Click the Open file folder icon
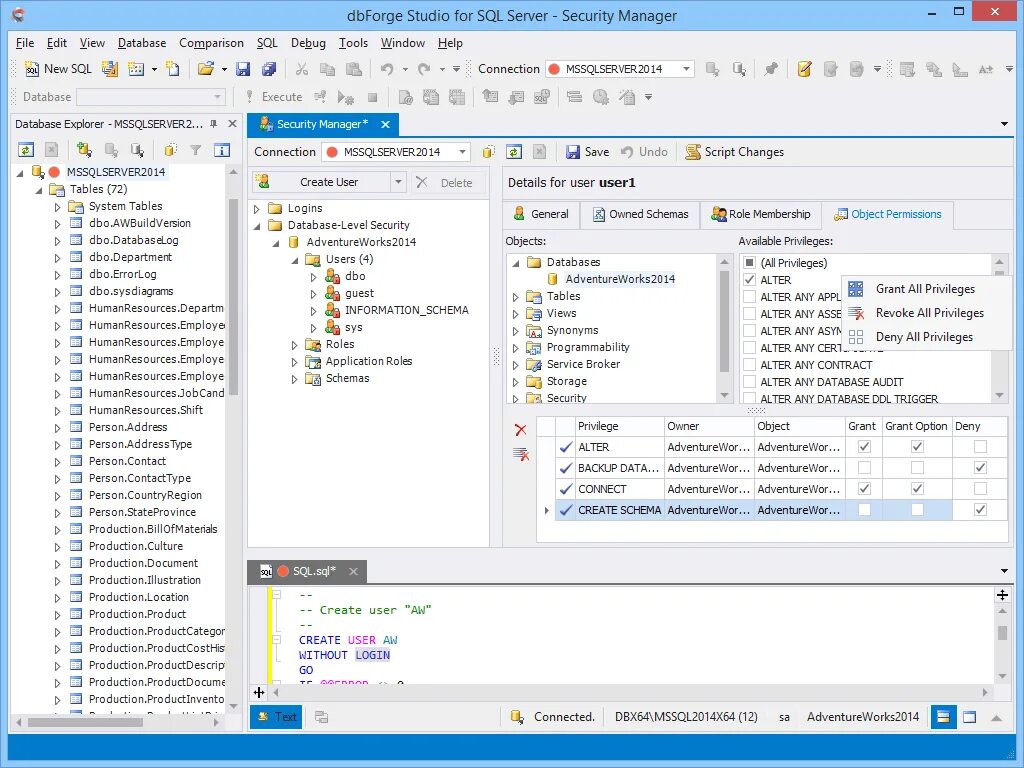 (206, 69)
